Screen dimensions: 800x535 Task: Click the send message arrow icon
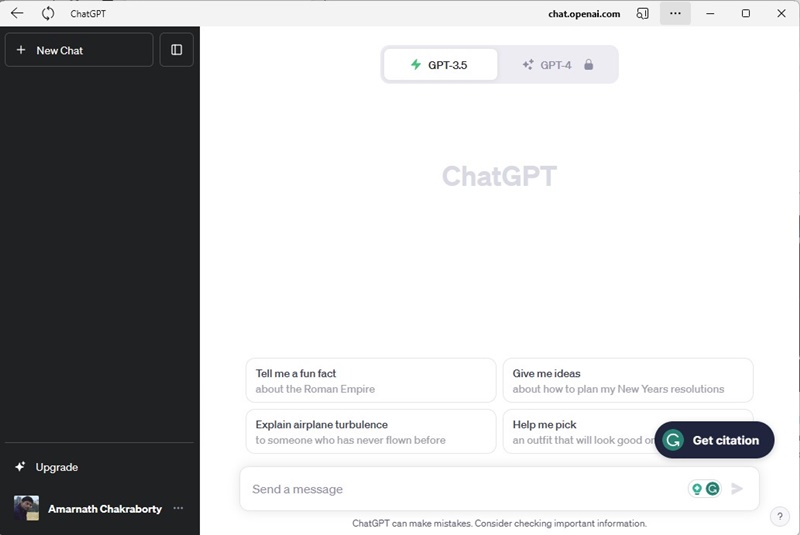coord(737,489)
